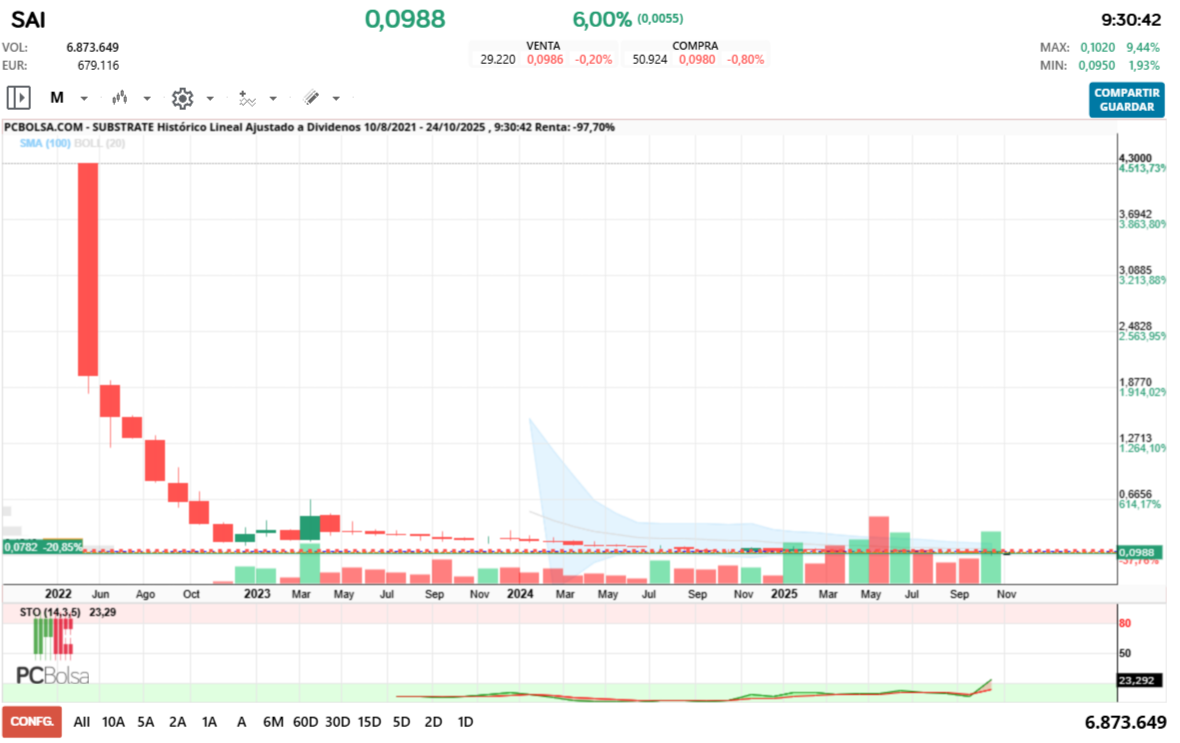
Task: Toggle the BOLL (20) indicator label
Action: (99, 143)
